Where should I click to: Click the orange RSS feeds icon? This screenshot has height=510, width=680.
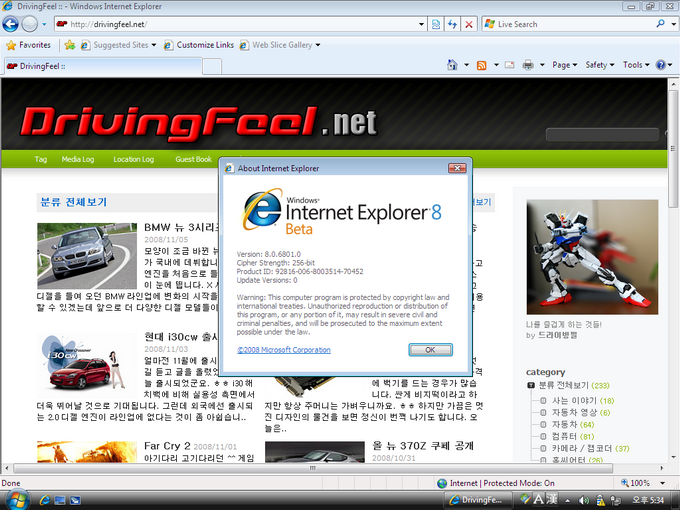pos(481,65)
